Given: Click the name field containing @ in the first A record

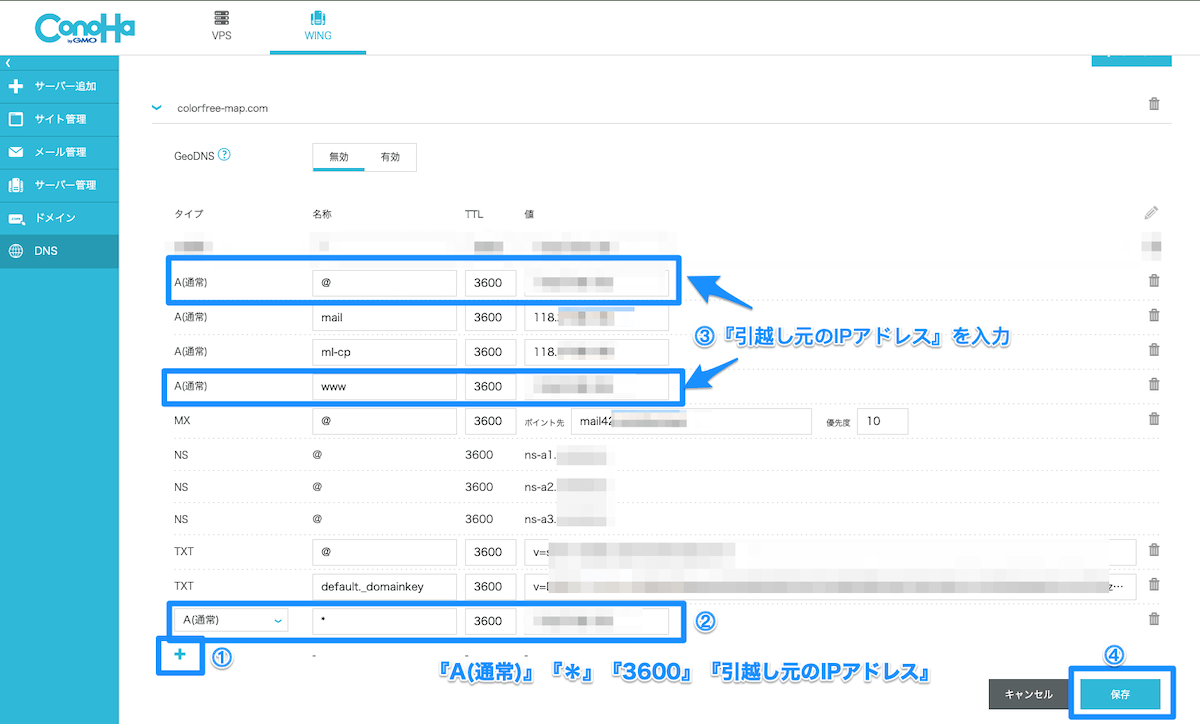Looking at the screenshot, I should point(385,283).
